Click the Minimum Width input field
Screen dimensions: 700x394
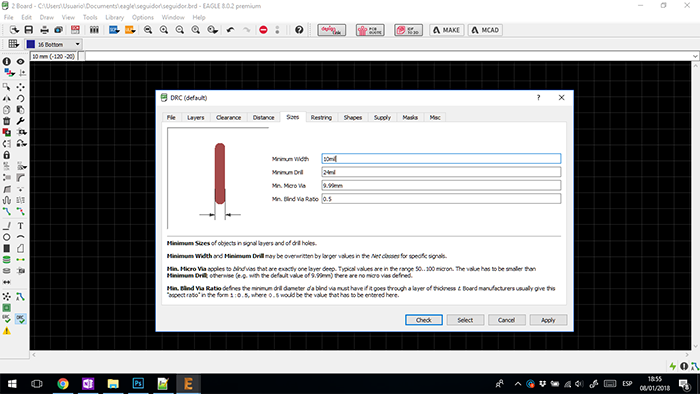pyautogui.click(x=441, y=158)
